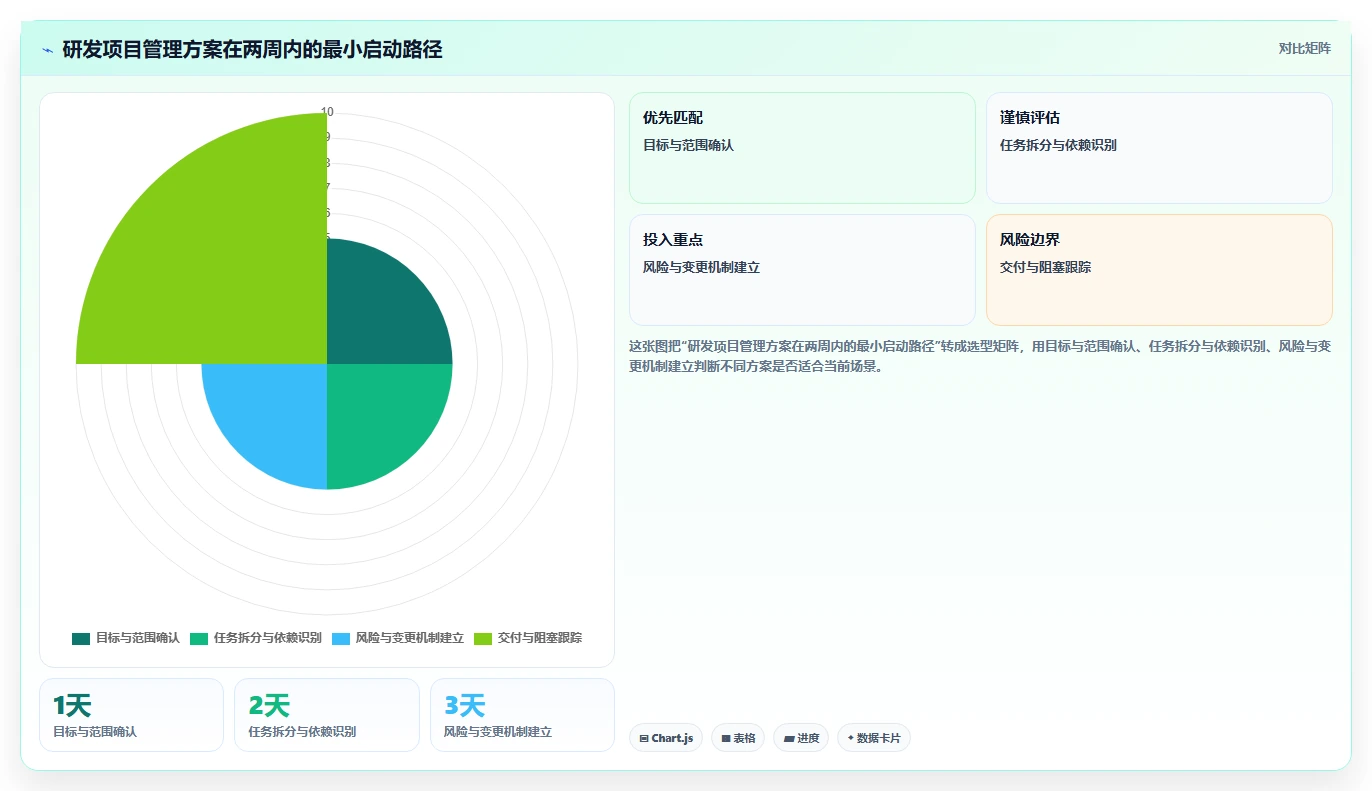Click the header icon beside the title
1372x791 pixels.
click(x=47, y=49)
